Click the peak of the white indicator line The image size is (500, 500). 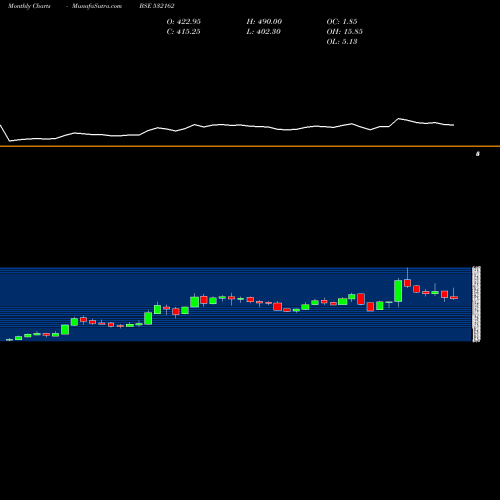coord(399,118)
